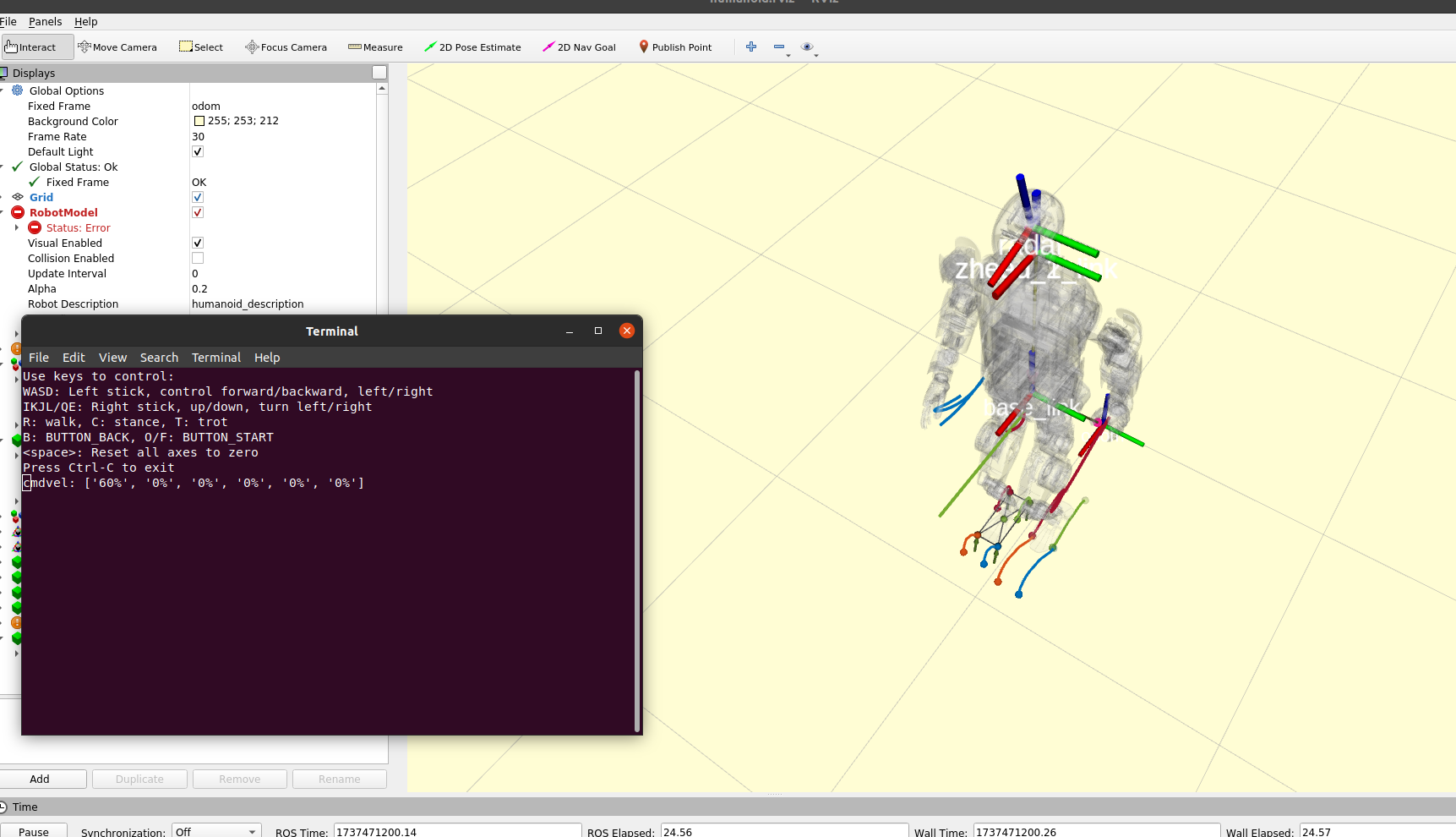Disable the Default Light checkbox
The width and height of the screenshot is (1456, 837).
pos(198,152)
